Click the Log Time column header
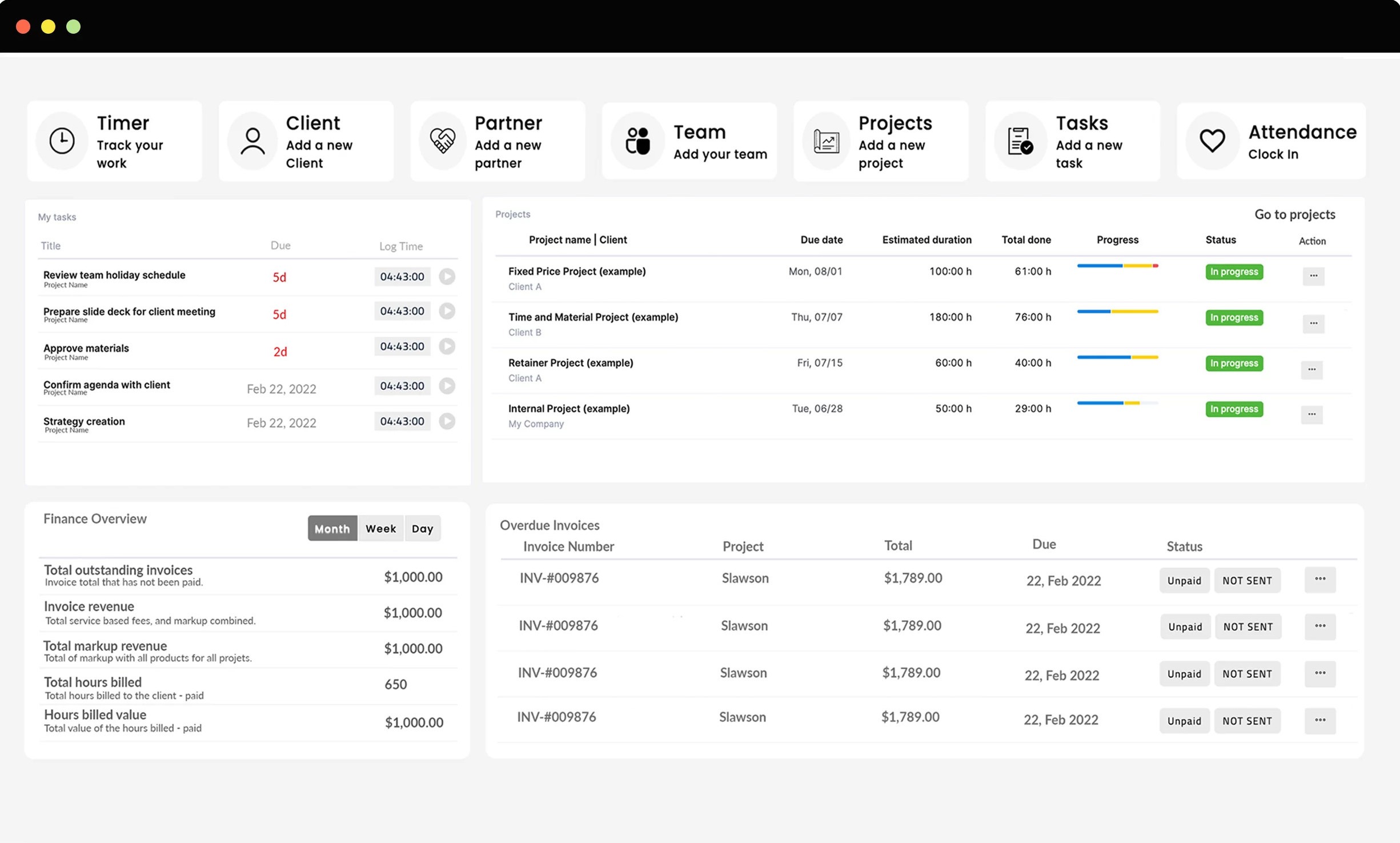This screenshot has width=1400, height=843. pos(401,246)
